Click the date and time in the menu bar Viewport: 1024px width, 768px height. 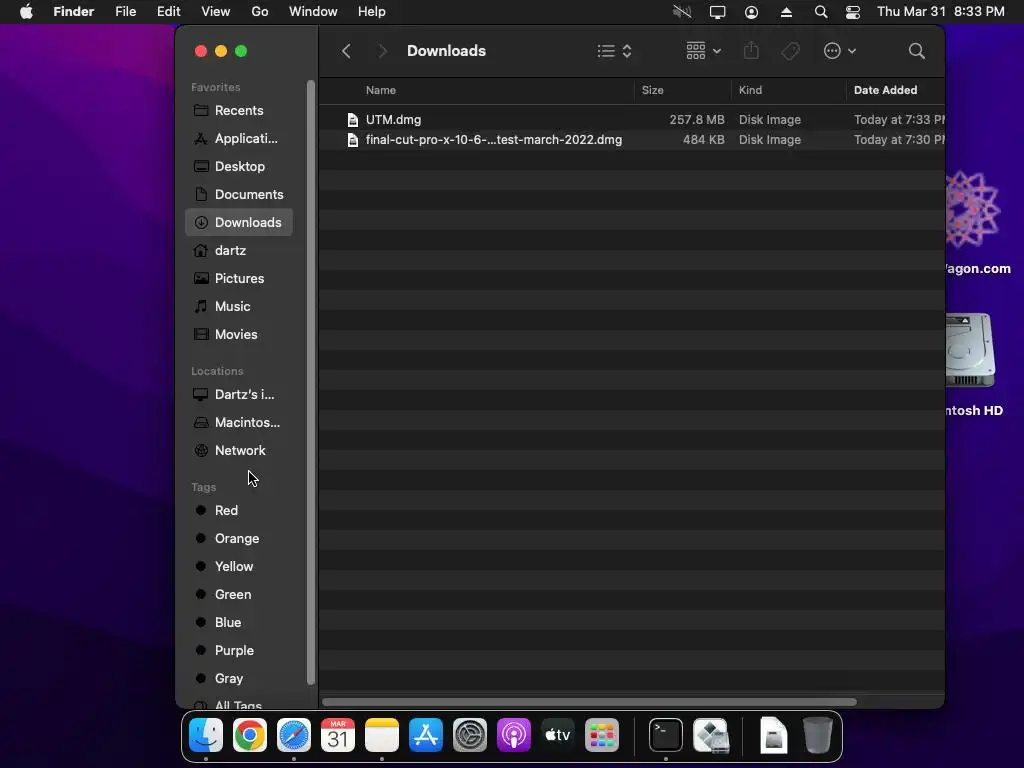[940, 12]
